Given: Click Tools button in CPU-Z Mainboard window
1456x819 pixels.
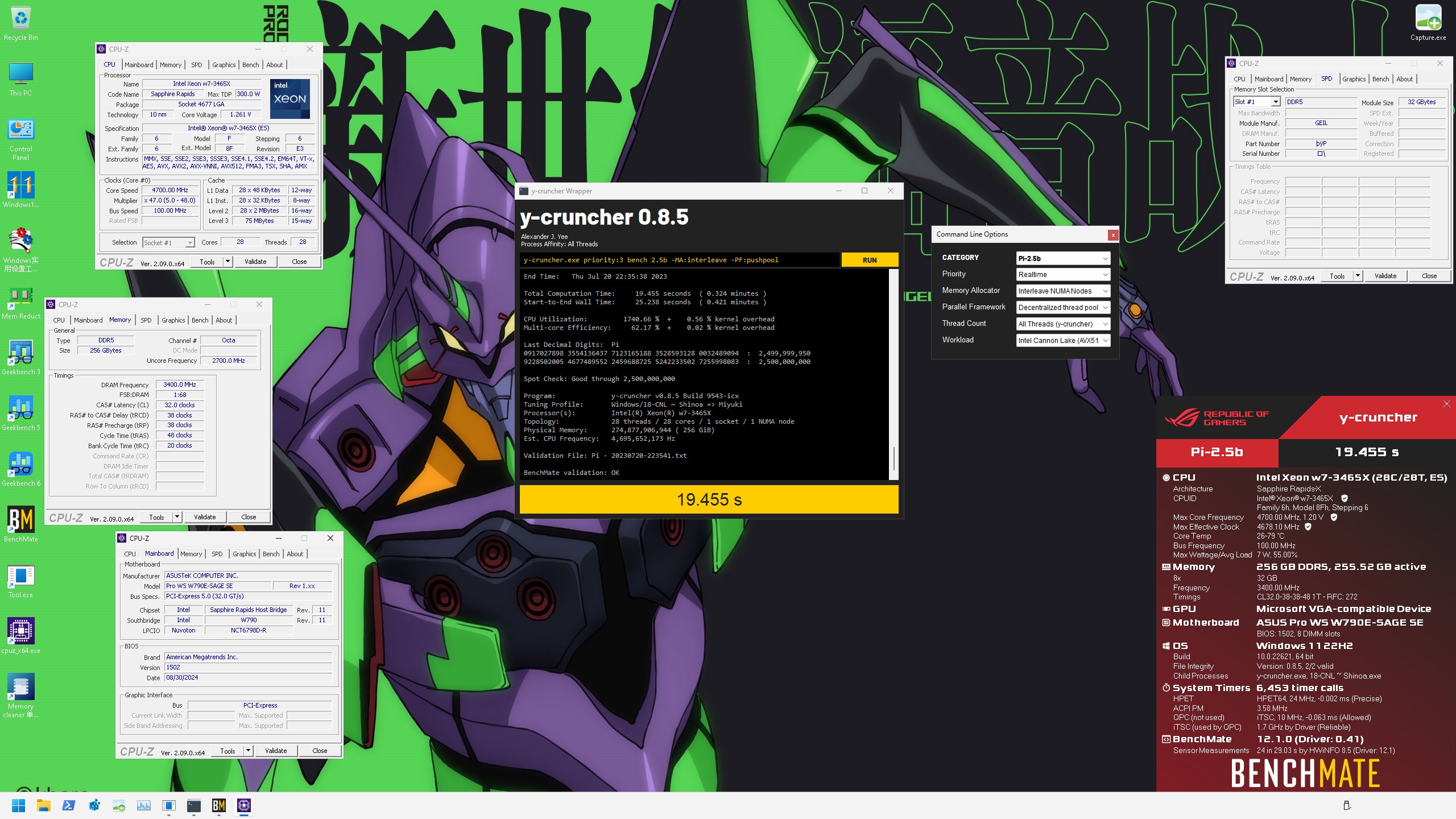Looking at the screenshot, I should [227, 751].
